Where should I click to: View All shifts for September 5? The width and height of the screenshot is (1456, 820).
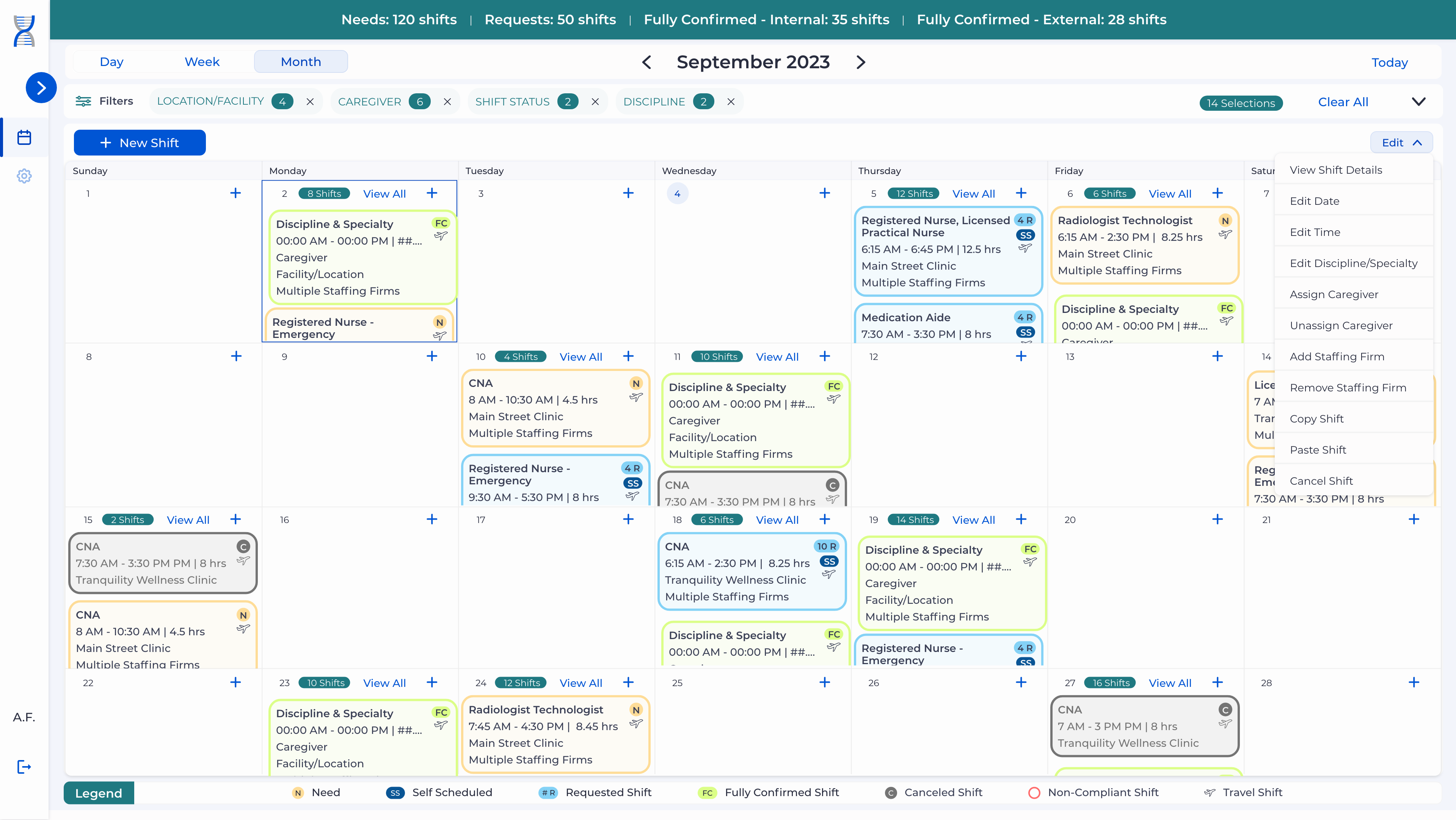(973, 194)
